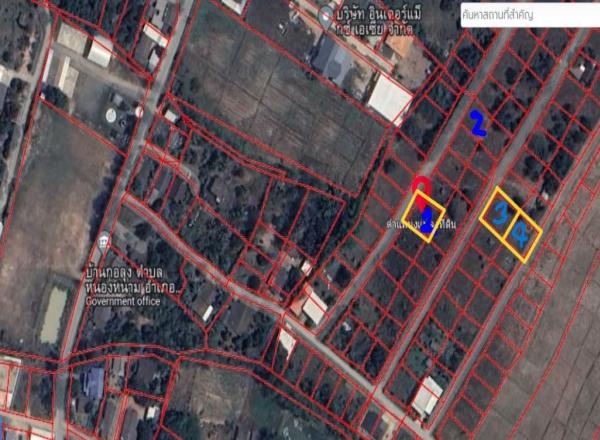Select the Government office map icon

(x=104, y=240)
